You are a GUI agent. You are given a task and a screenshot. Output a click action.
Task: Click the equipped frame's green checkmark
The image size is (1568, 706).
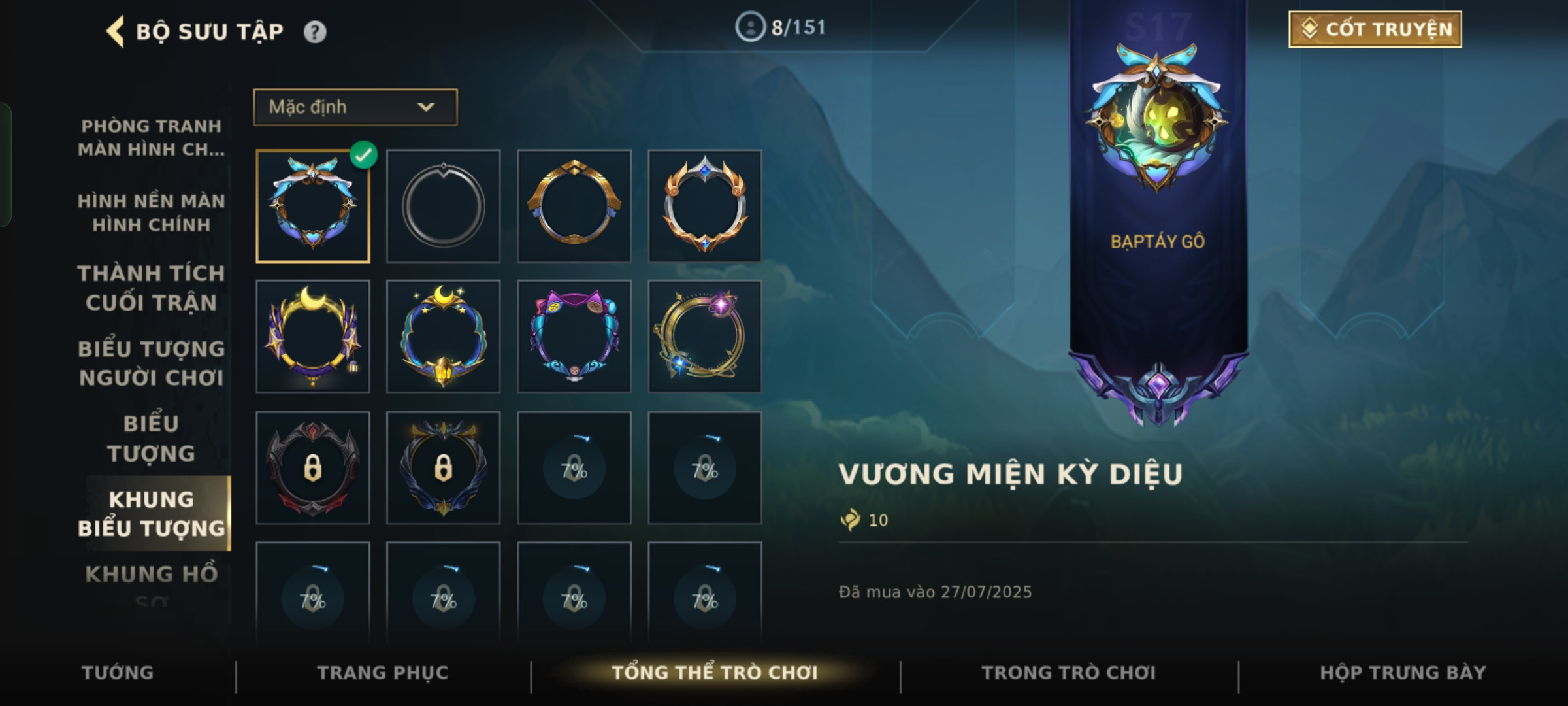click(363, 155)
